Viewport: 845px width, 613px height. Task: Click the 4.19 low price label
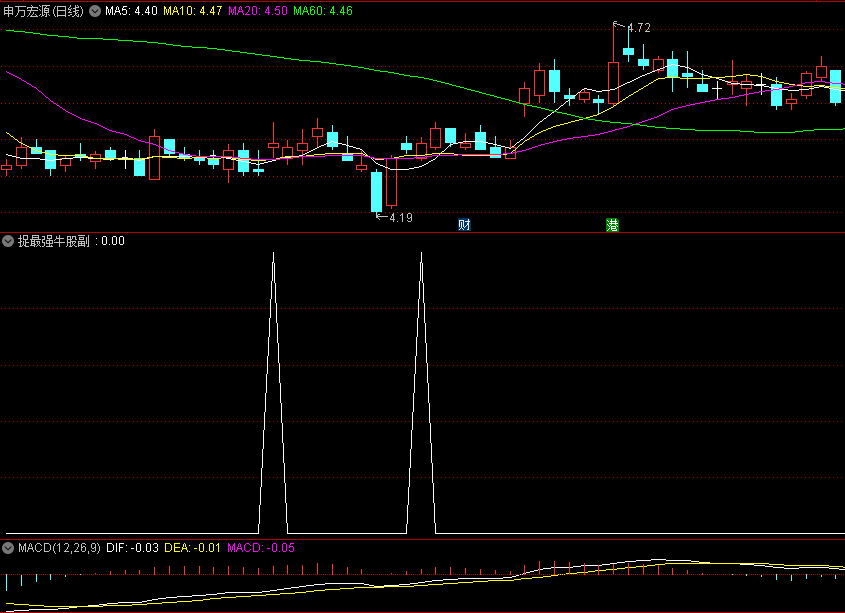point(400,218)
